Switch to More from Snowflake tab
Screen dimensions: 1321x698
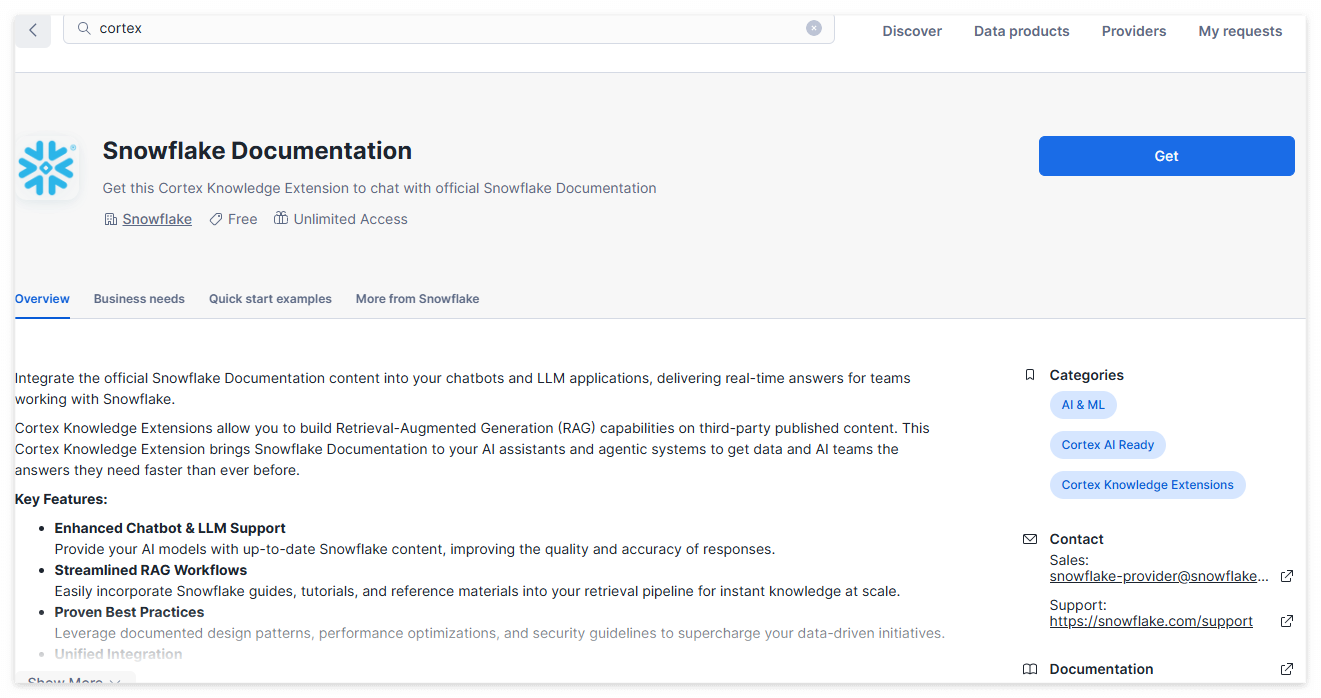pyautogui.click(x=417, y=299)
